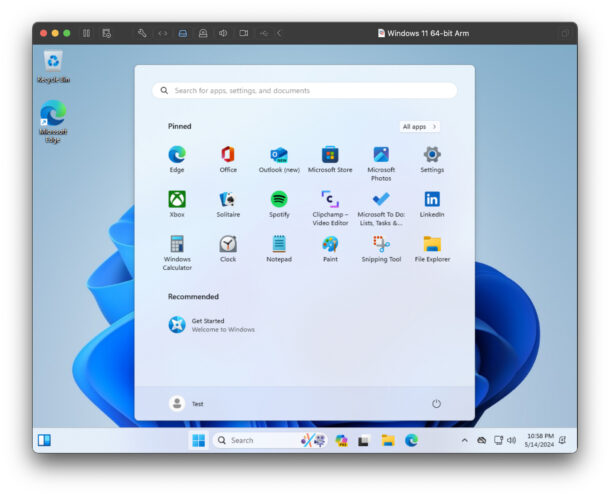Click the VM code brackets toolbar icon
610x496 pixels.
(x=163, y=33)
